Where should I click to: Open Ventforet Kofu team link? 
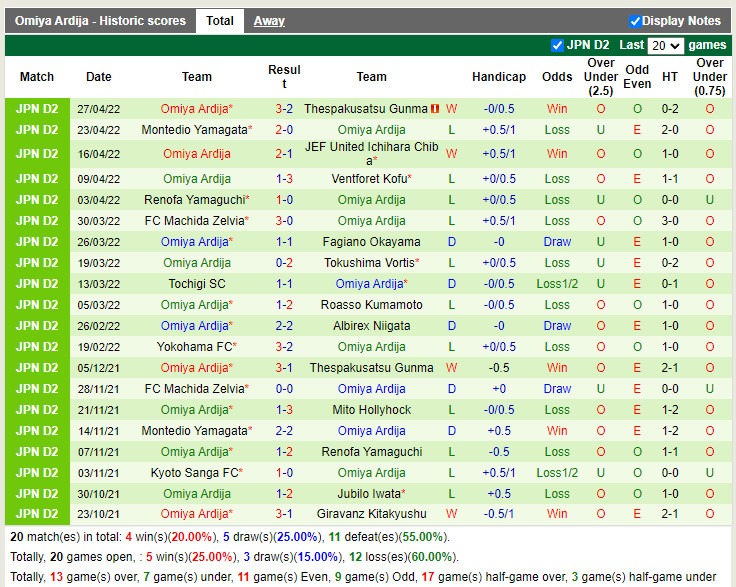(x=371, y=179)
